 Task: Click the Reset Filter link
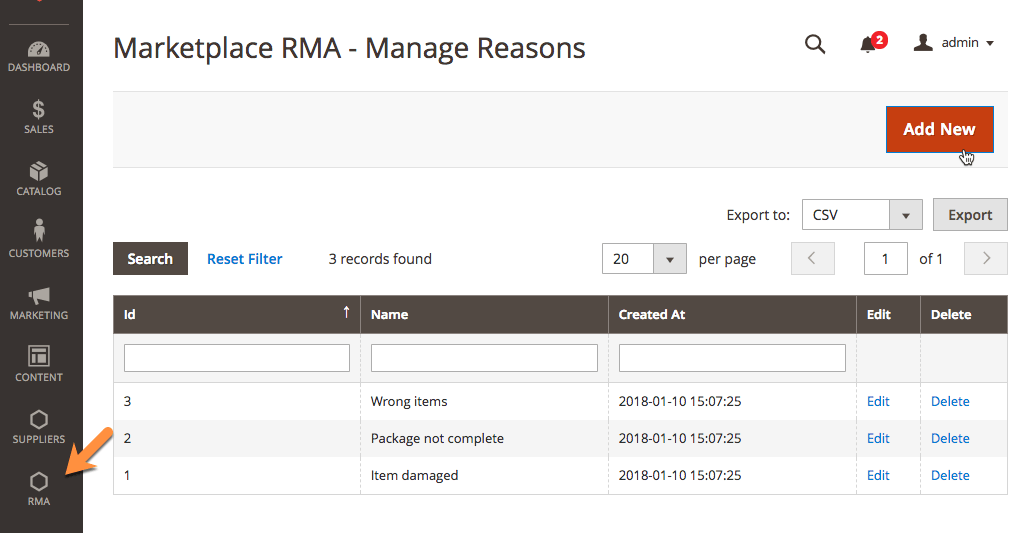tap(244, 259)
